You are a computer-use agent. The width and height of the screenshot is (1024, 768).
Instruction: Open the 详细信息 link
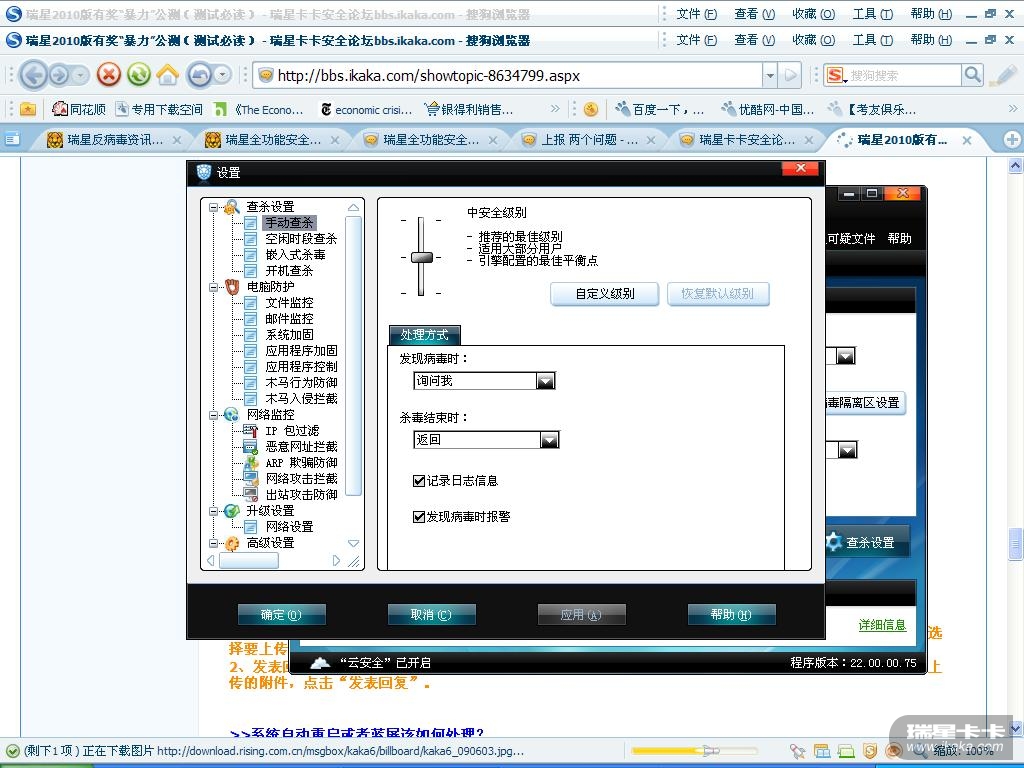pyautogui.click(x=882, y=625)
